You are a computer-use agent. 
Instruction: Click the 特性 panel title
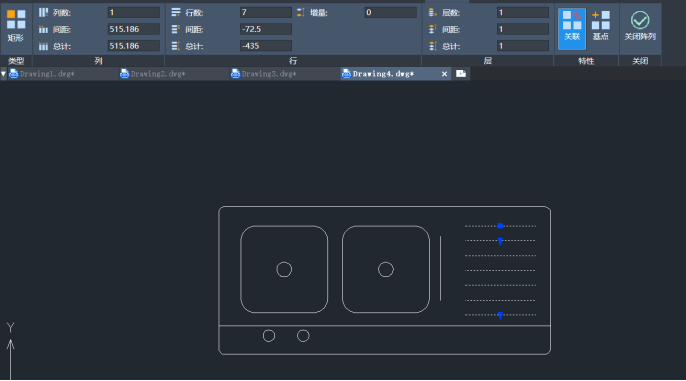[586, 61]
